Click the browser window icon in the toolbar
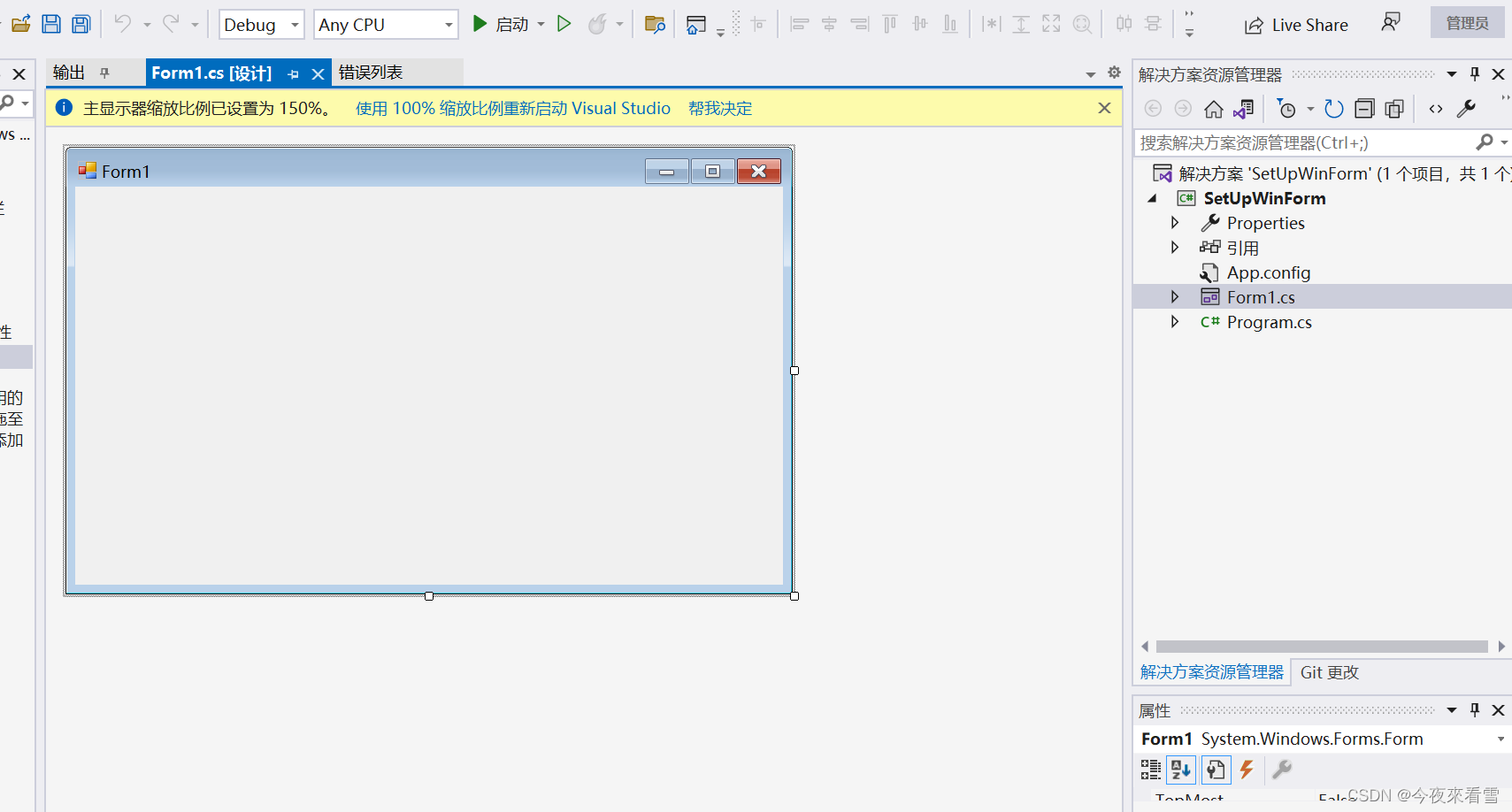This screenshot has width=1512, height=812. click(696, 25)
